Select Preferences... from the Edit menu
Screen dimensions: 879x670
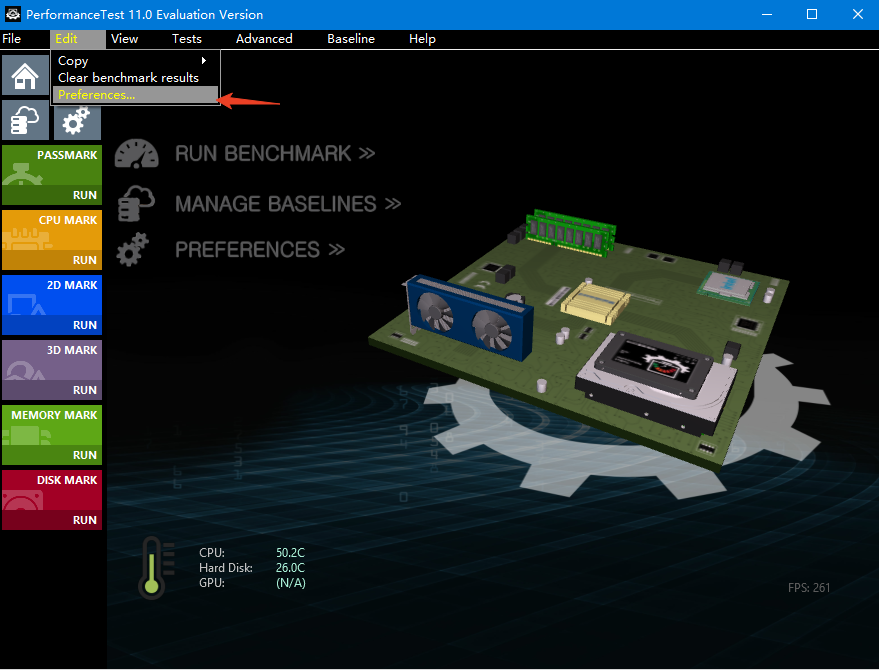pos(96,95)
